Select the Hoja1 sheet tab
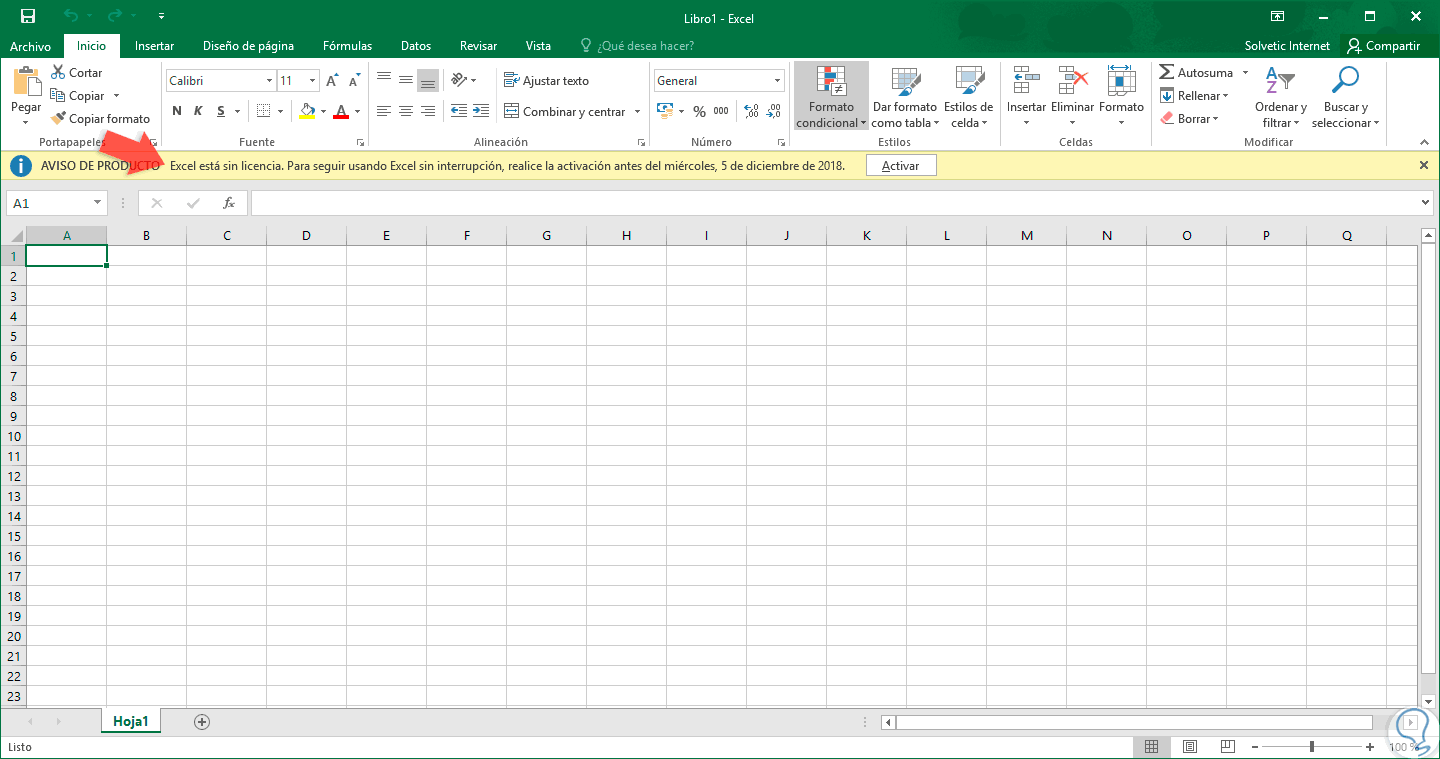Image resolution: width=1440 pixels, height=759 pixels. pos(131,721)
